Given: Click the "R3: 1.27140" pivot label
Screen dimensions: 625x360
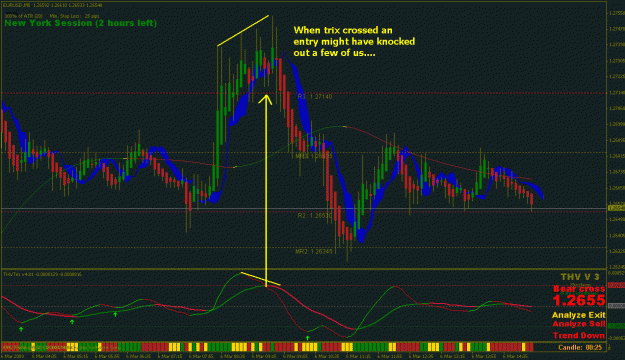Looking at the screenshot, I should (315, 97).
